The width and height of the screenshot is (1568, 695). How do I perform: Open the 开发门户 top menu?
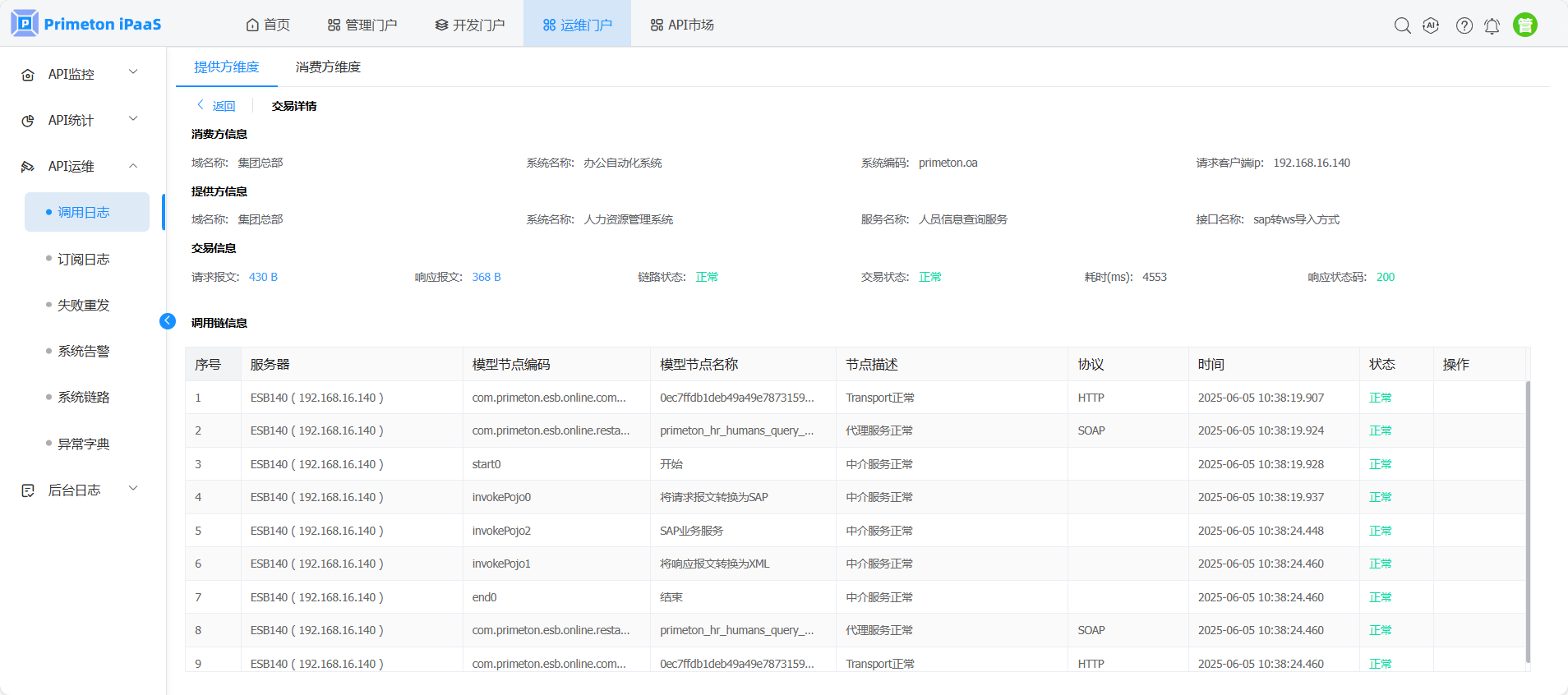pos(470,25)
